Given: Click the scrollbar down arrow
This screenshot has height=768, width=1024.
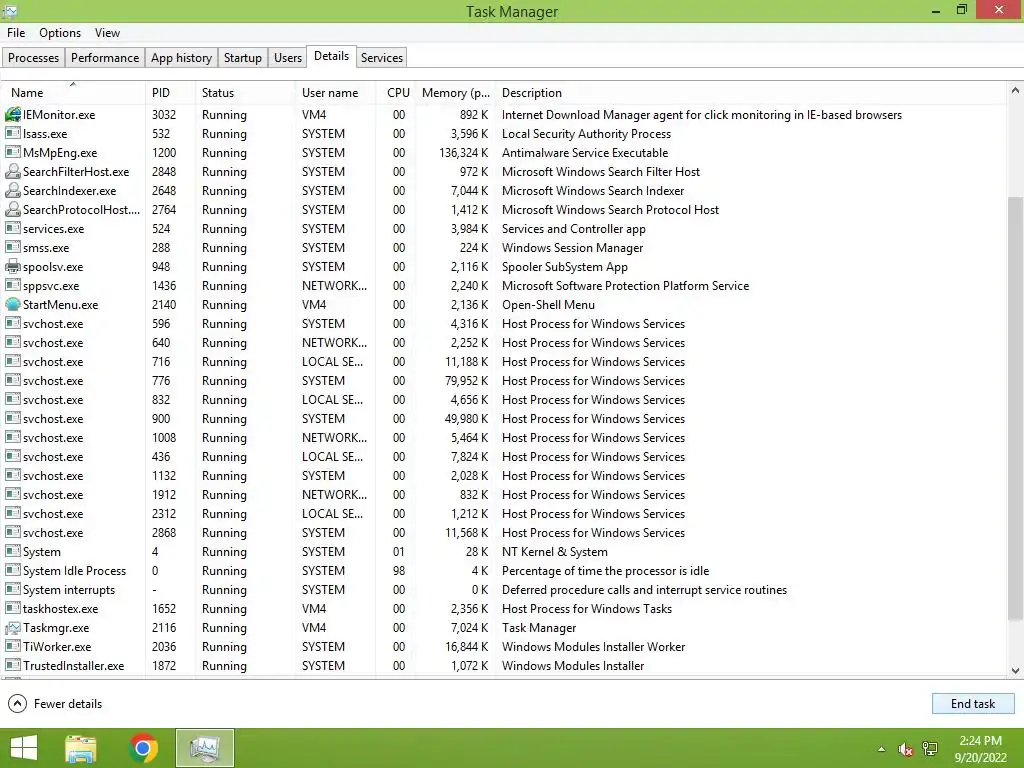Looking at the screenshot, I should coord(1015,670).
